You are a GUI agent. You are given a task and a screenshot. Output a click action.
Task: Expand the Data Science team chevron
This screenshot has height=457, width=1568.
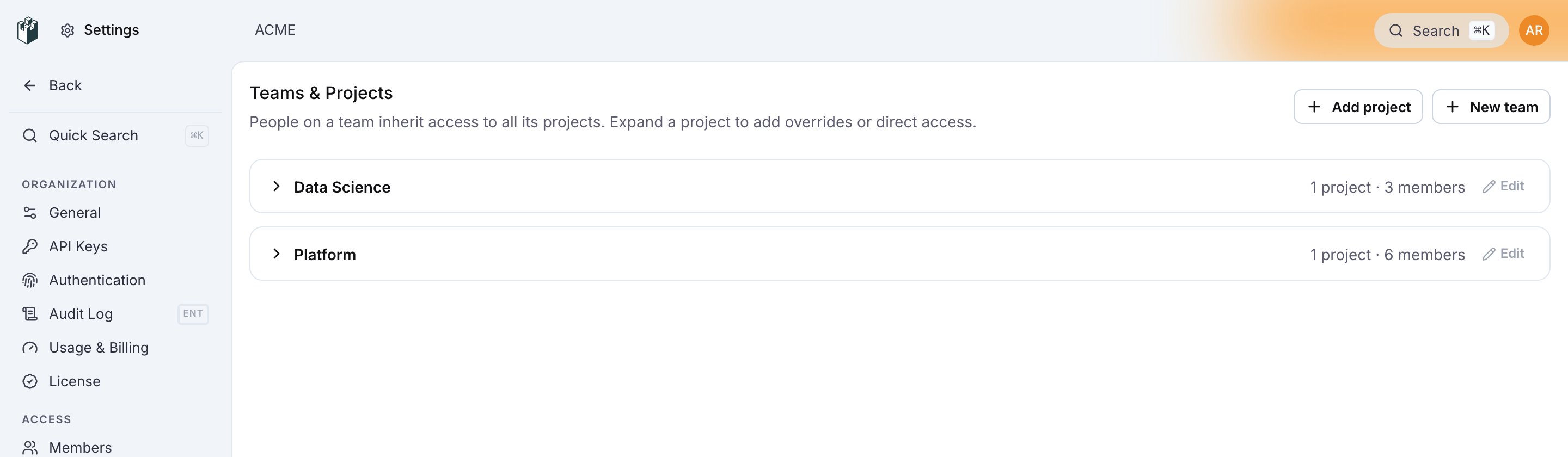[277, 186]
